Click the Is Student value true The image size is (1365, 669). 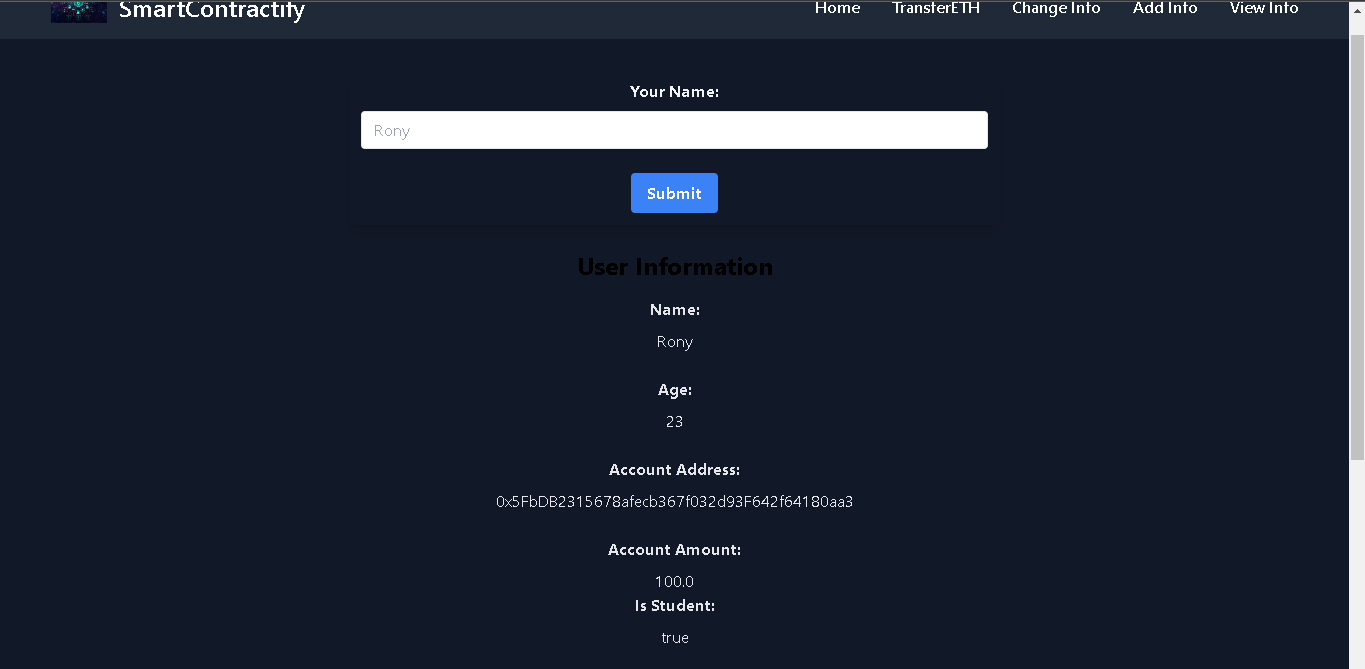(674, 637)
